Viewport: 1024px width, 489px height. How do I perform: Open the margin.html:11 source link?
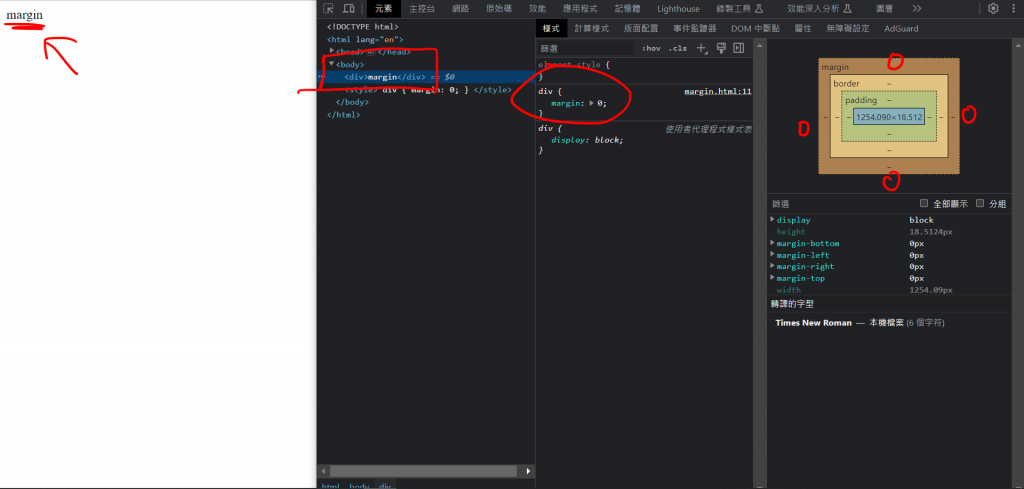point(718,91)
